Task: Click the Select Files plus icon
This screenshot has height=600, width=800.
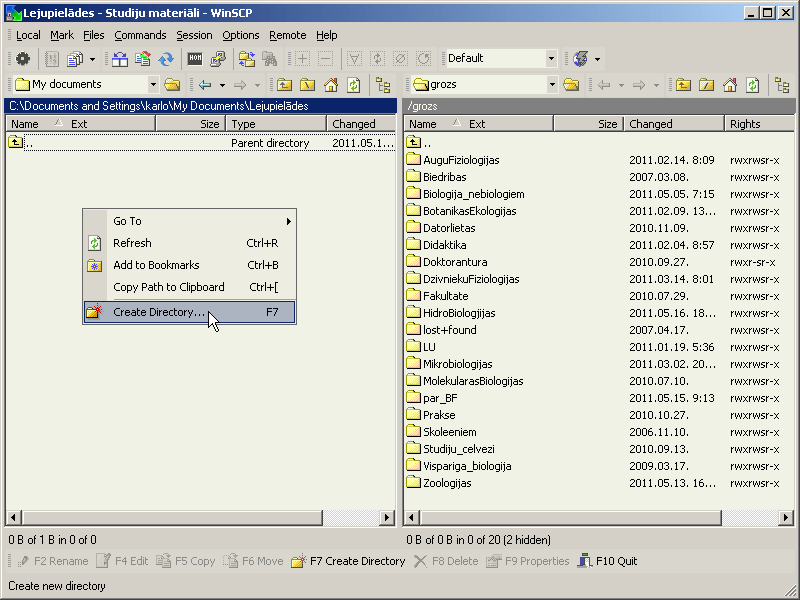Action: point(303,59)
